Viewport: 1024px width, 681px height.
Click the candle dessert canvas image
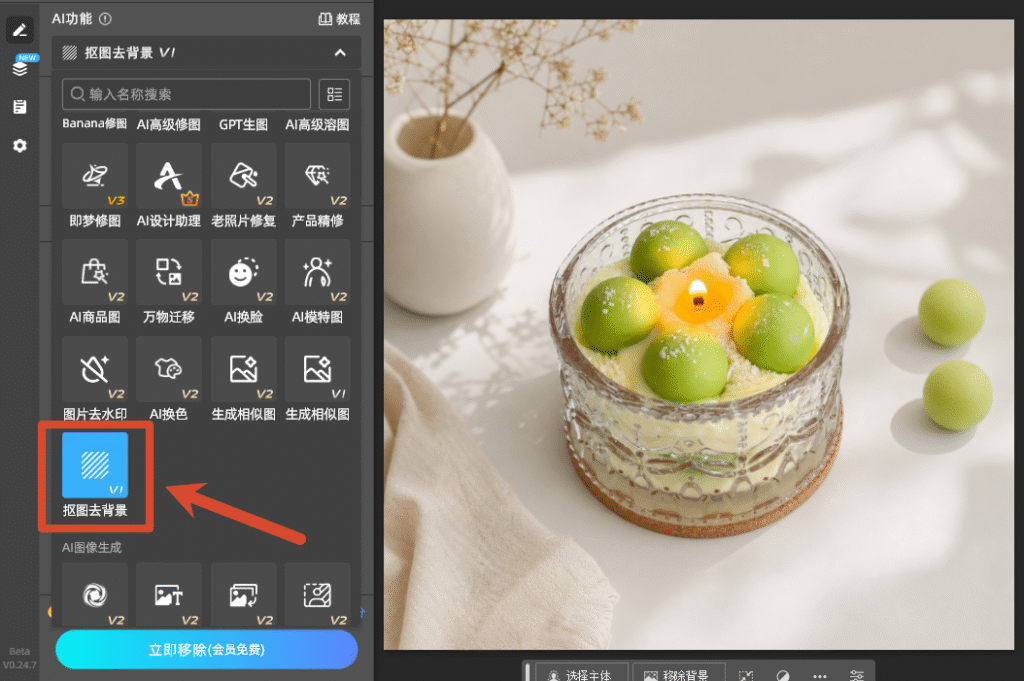click(699, 334)
